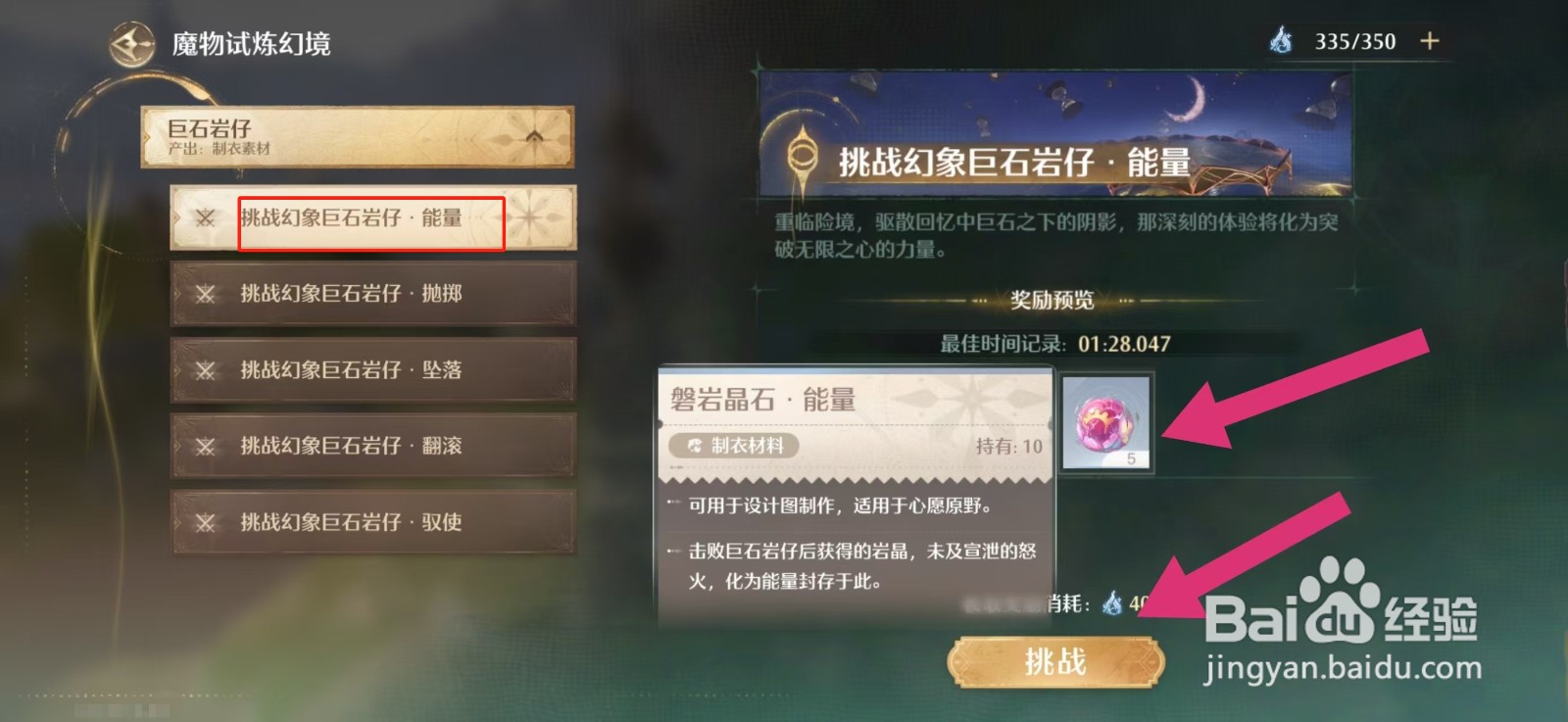1568x722 pixels.
Task: Tap the plus icon to add energy
Action: 1430,41
